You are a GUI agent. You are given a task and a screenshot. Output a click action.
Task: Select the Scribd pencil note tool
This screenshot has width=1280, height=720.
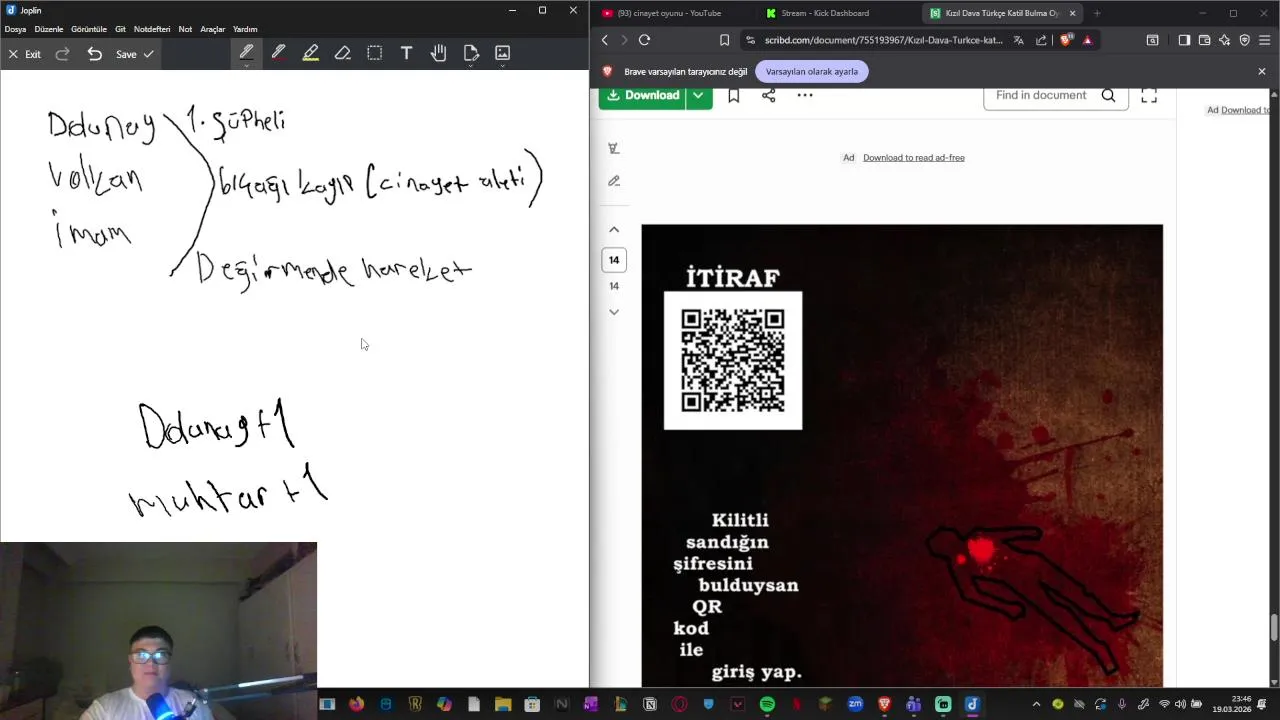614,181
